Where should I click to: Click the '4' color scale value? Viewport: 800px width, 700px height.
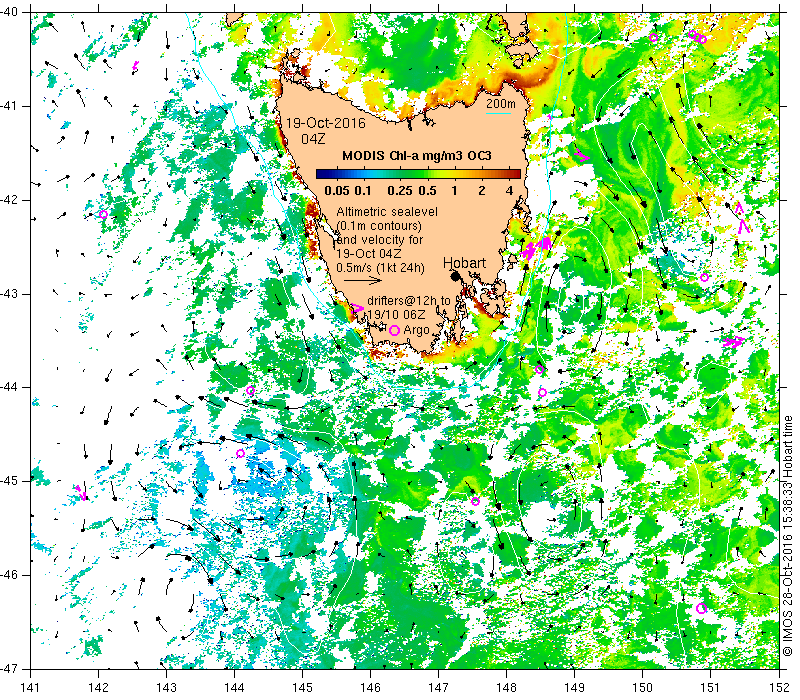click(x=509, y=191)
